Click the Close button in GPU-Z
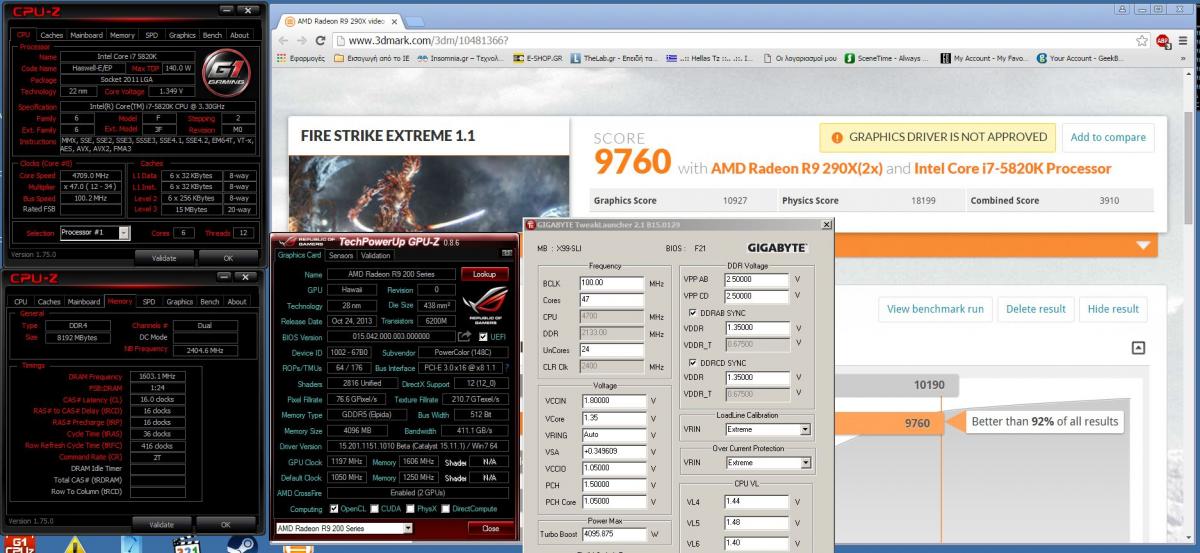Screen dimensions: 1200x553 pyautogui.click(x=491, y=528)
